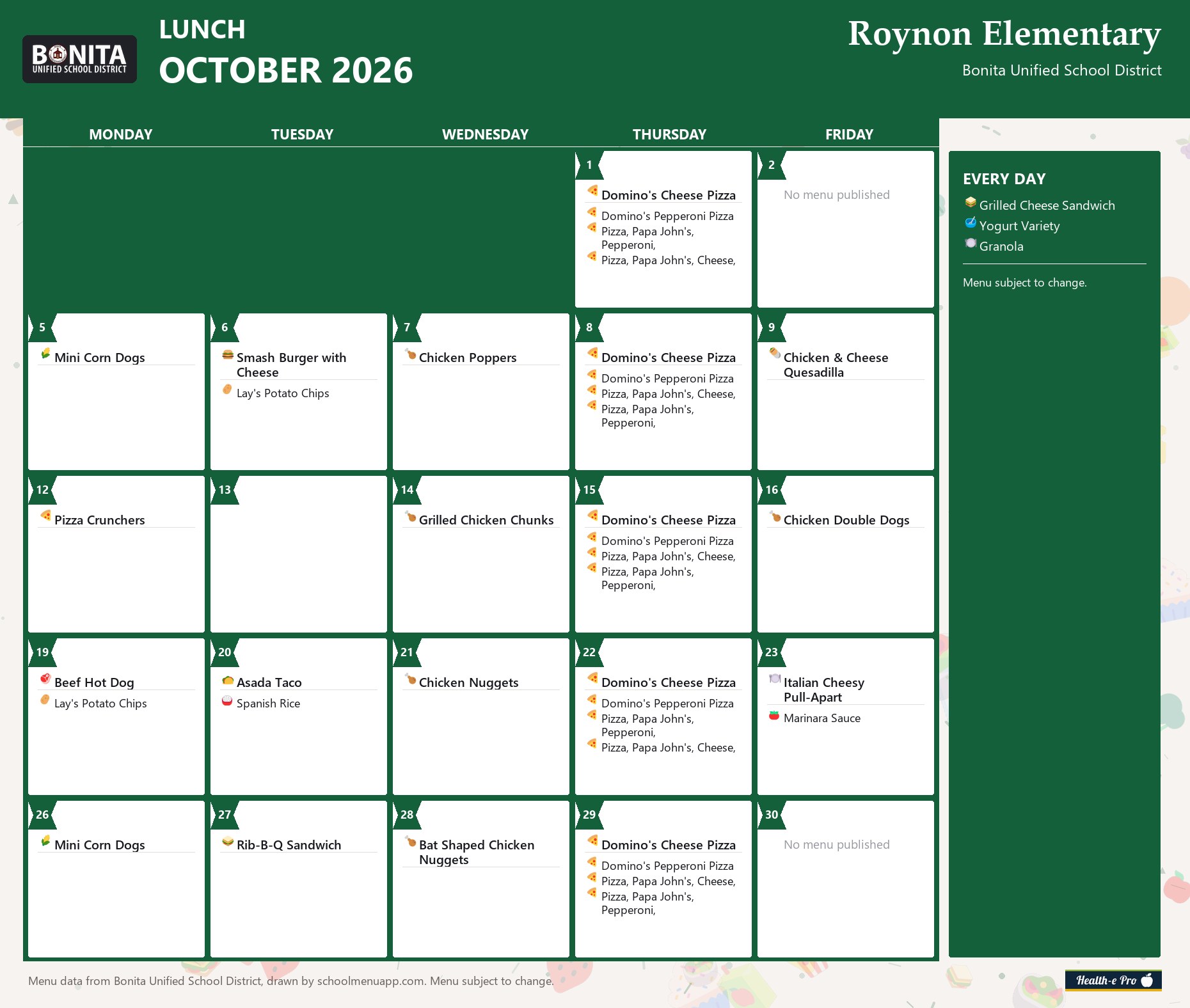The width and height of the screenshot is (1190, 1008).
Task: Click 'Asada Taco' on October 20
Action: click(269, 682)
